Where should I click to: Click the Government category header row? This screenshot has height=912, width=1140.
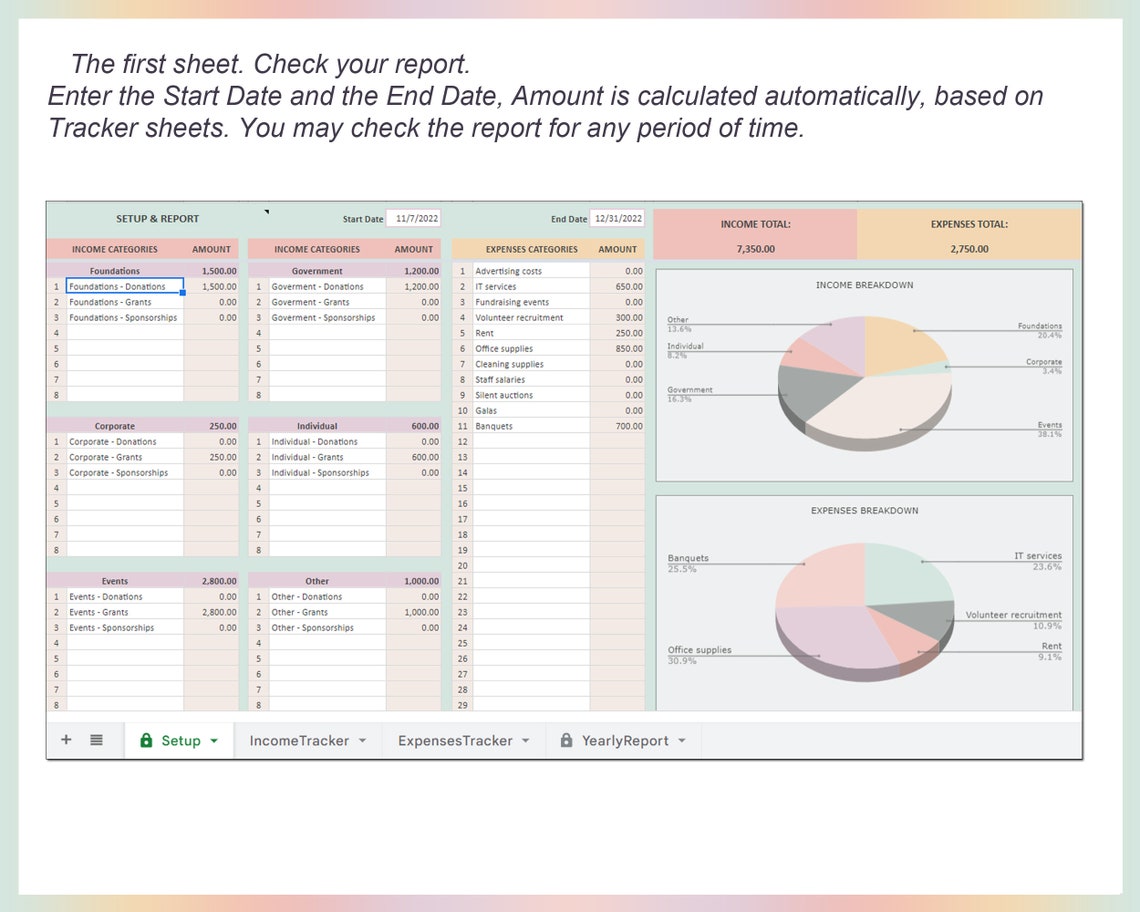tap(345, 271)
